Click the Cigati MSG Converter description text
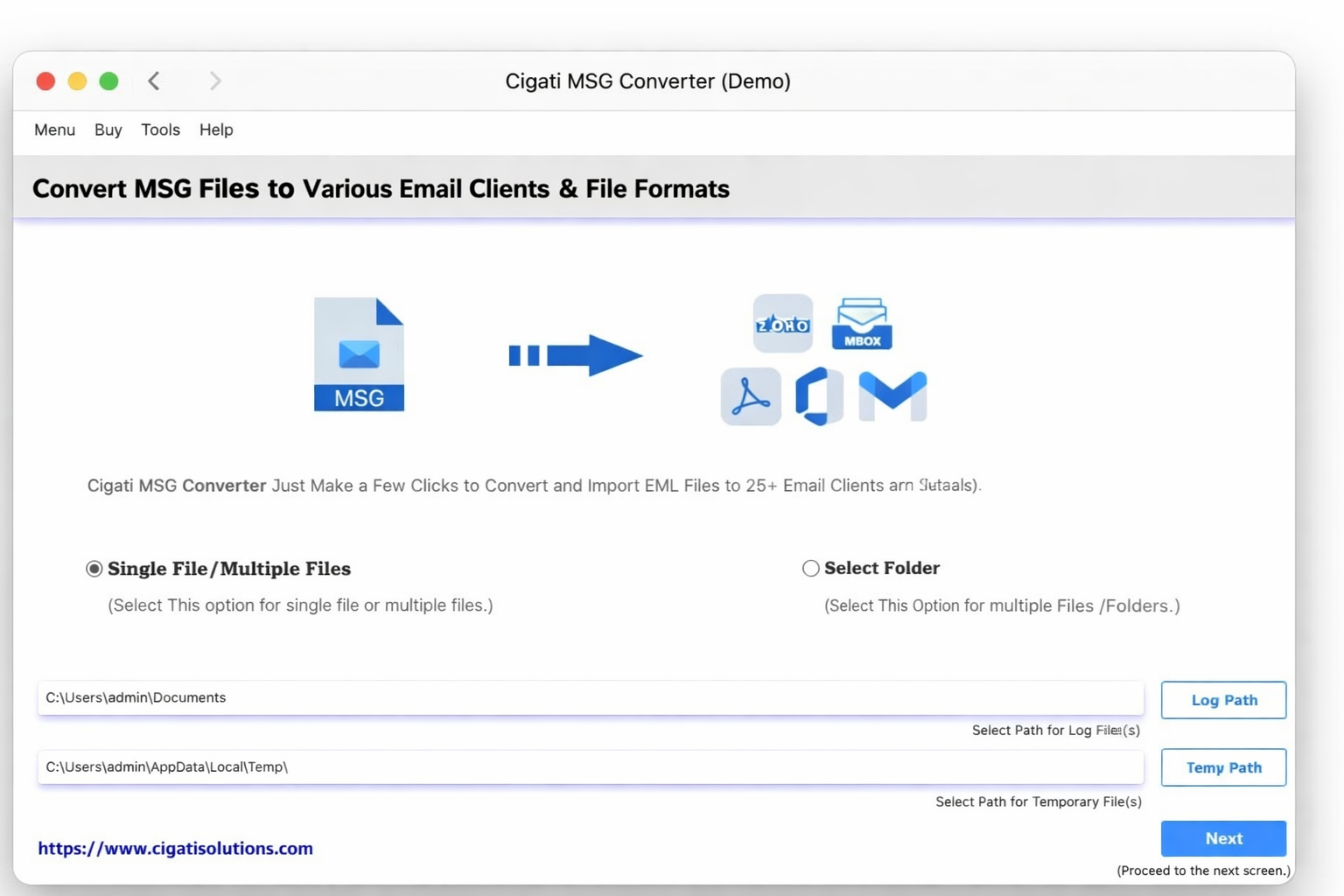The height and width of the screenshot is (896, 1344). [534, 485]
